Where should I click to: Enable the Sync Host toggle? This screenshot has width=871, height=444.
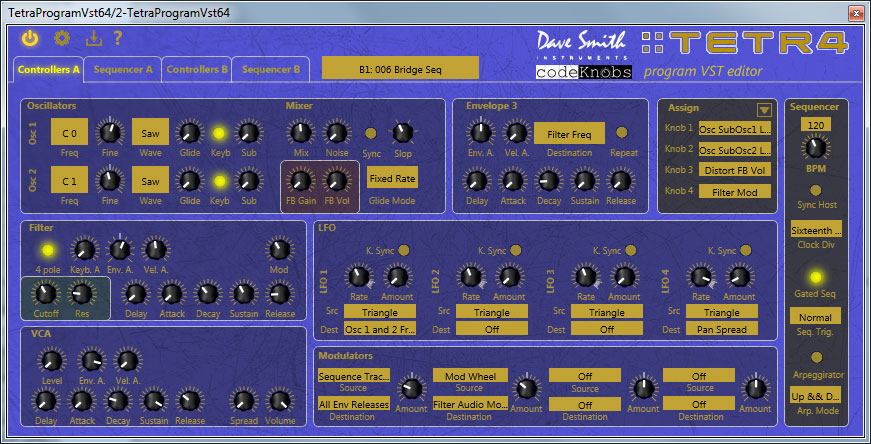tap(815, 188)
